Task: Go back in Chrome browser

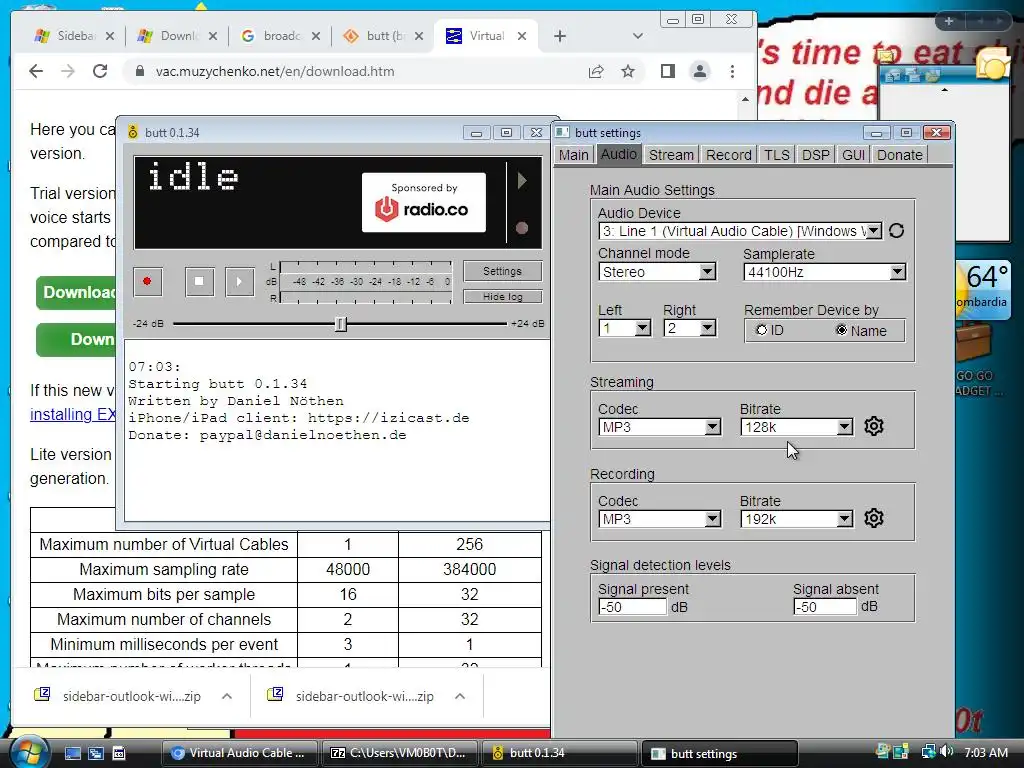Action: pos(37,71)
